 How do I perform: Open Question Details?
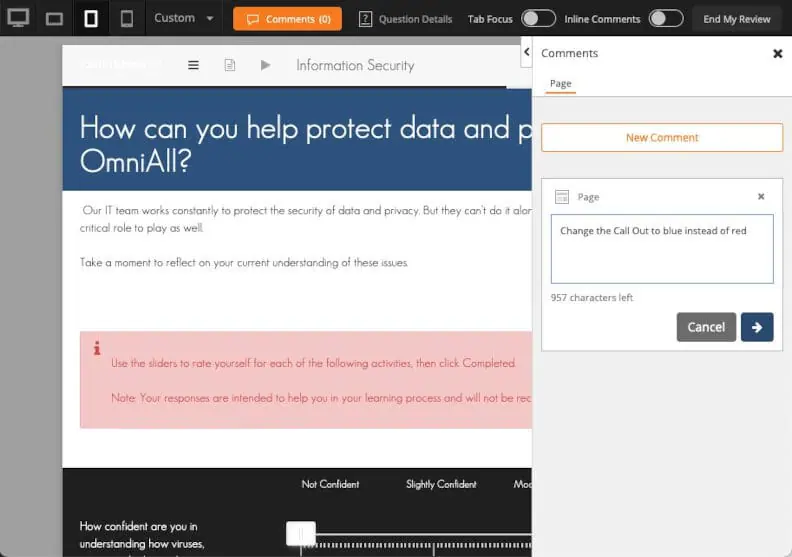pos(406,19)
